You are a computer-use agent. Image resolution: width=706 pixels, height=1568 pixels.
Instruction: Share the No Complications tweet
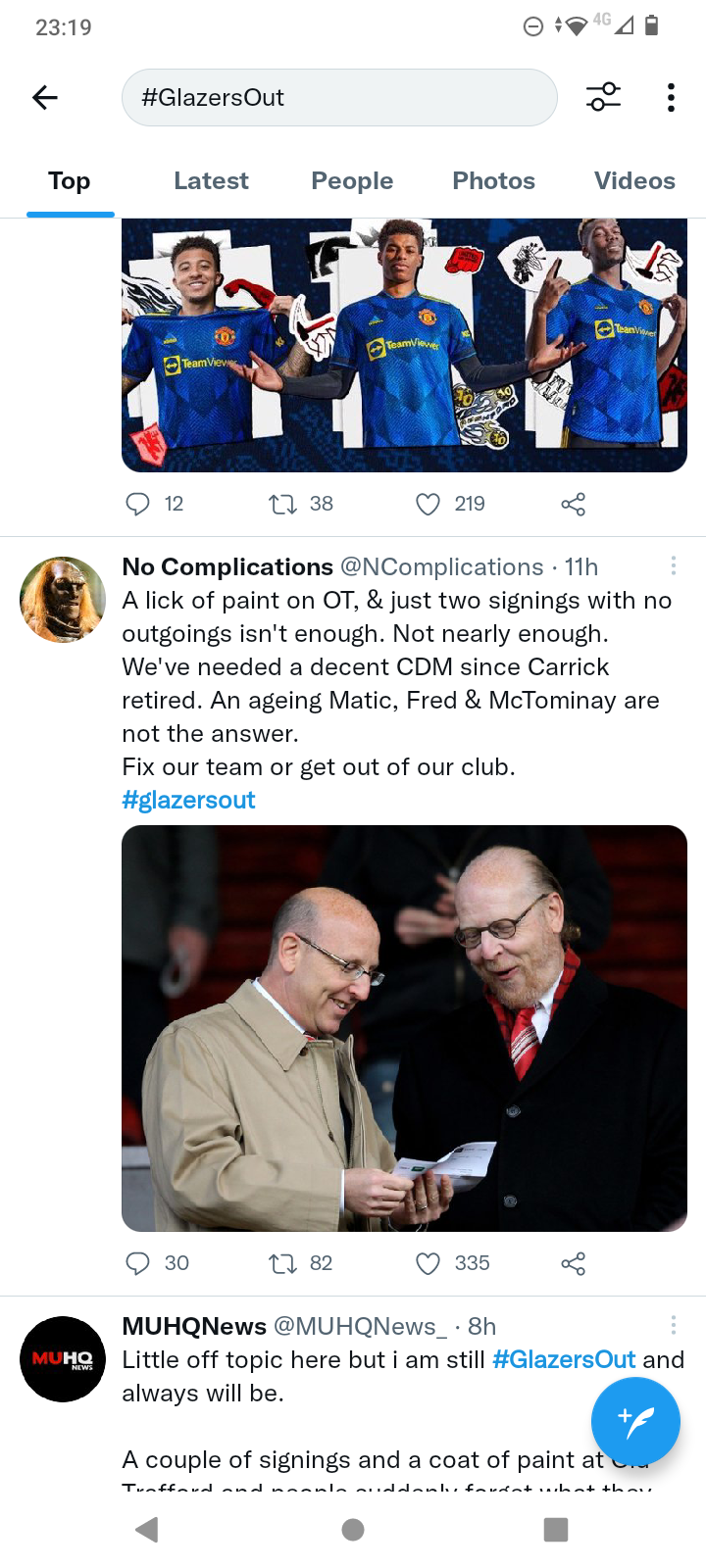(x=574, y=1263)
